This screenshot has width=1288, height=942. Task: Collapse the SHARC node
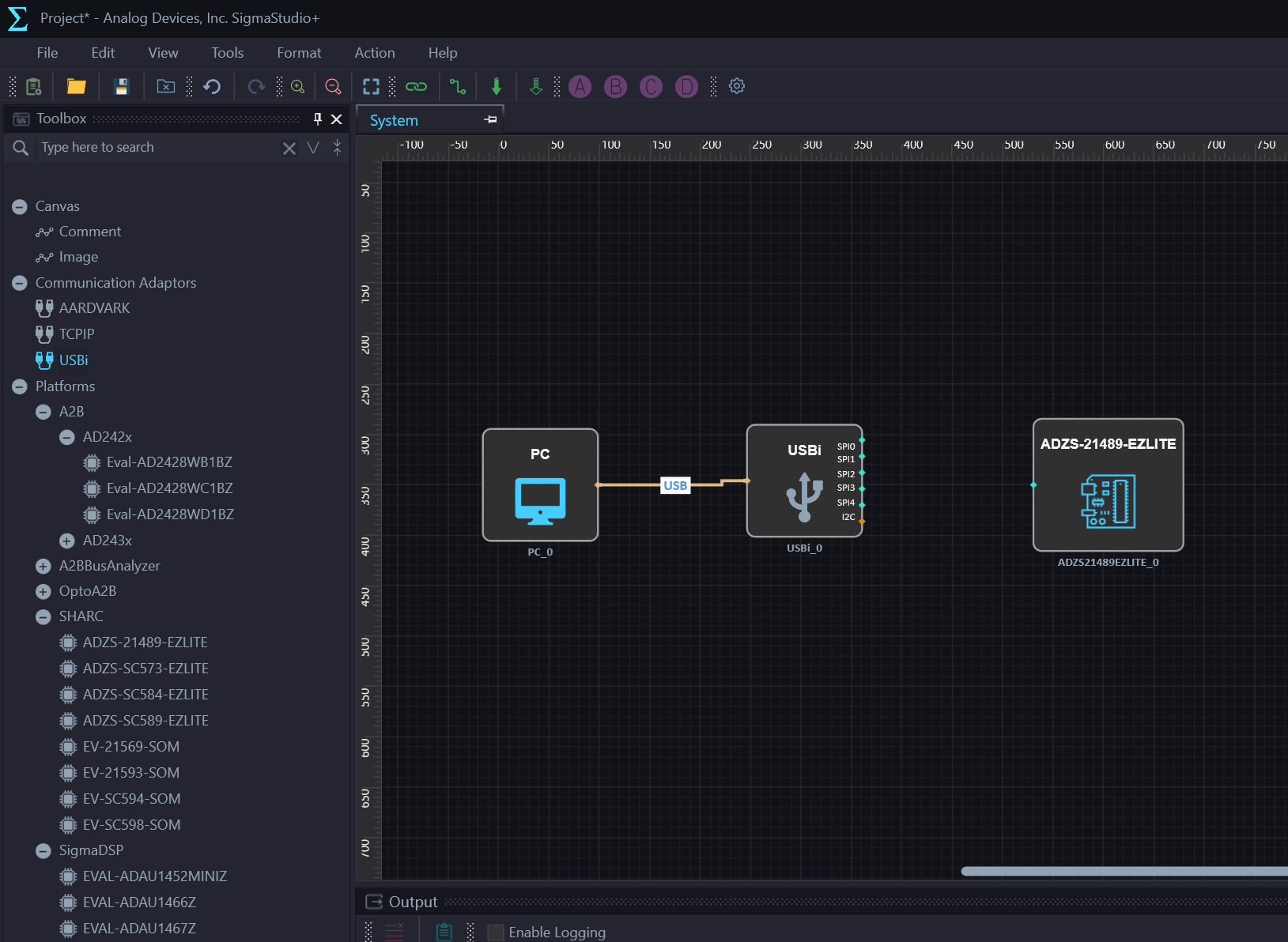point(43,616)
